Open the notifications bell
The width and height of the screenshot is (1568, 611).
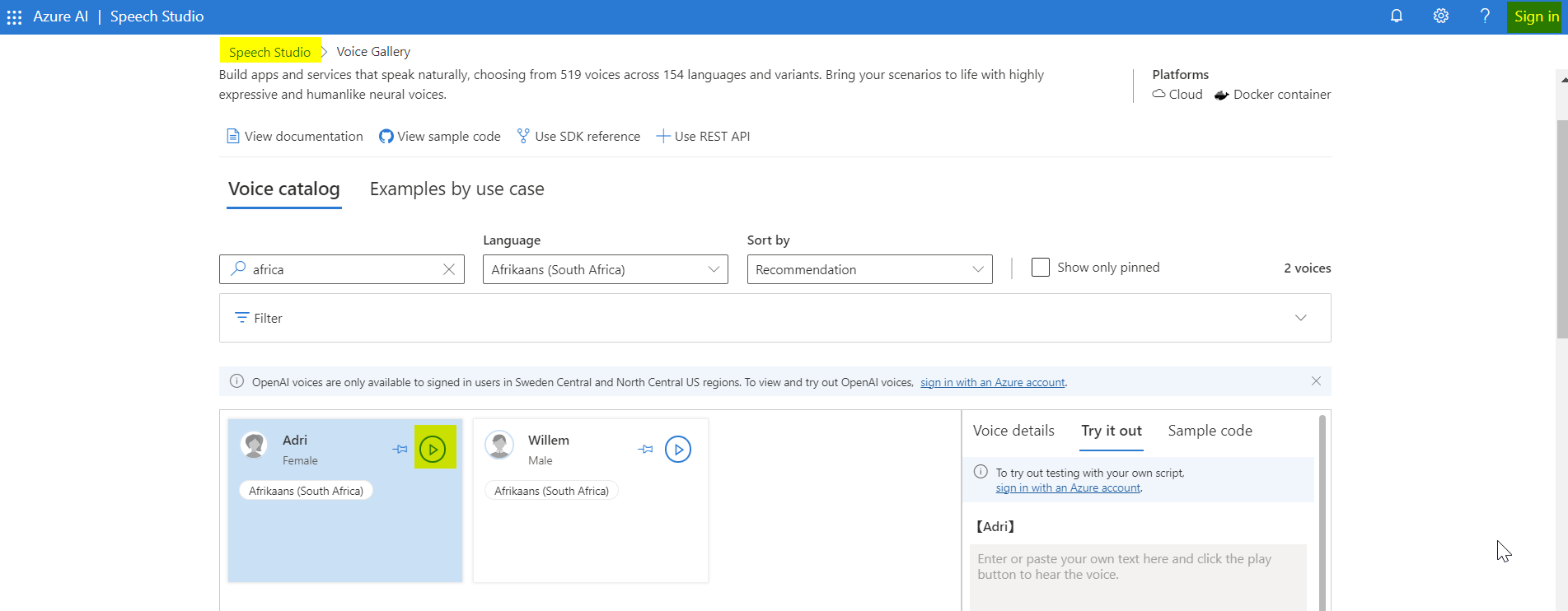(x=1397, y=16)
